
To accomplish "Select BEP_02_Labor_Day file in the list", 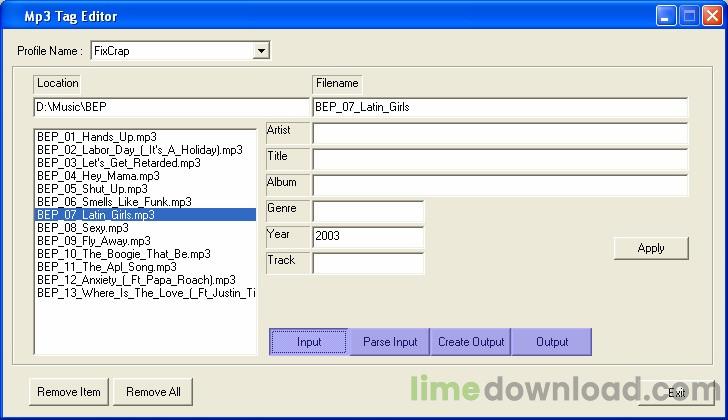I will click(145, 150).
